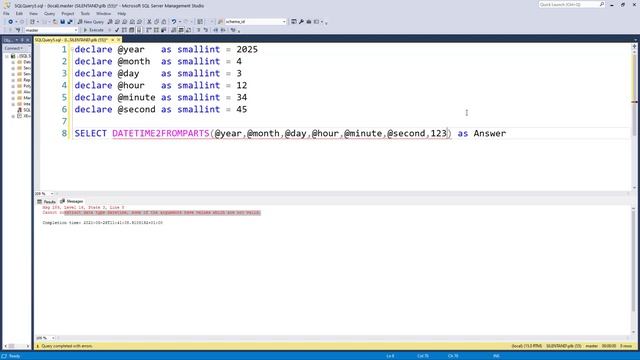Click 'Query completed with errors' status text
Image resolution: width=640 pixels, height=360 pixels.
pos(67,346)
